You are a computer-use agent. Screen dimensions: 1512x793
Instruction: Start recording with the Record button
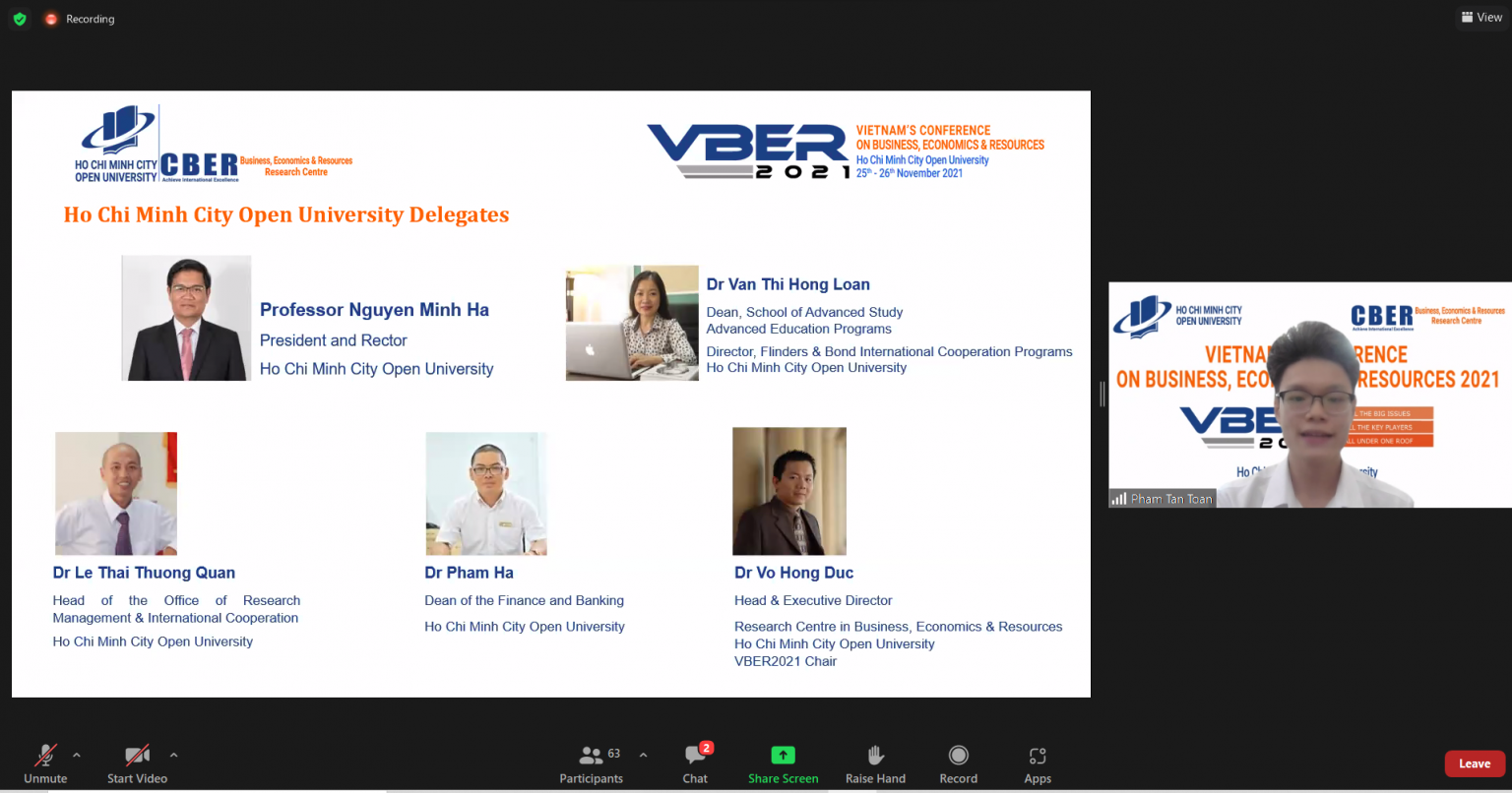pyautogui.click(x=958, y=763)
